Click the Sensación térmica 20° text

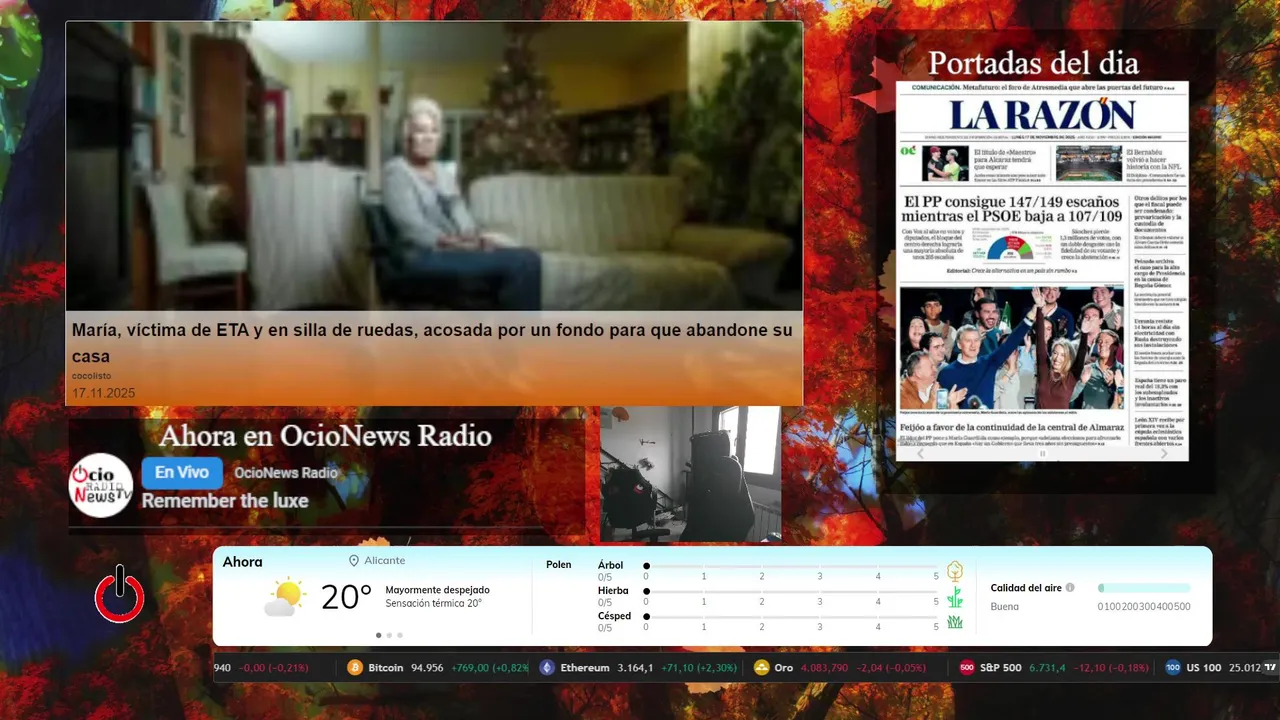pyautogui.click(x=433, y=603)
